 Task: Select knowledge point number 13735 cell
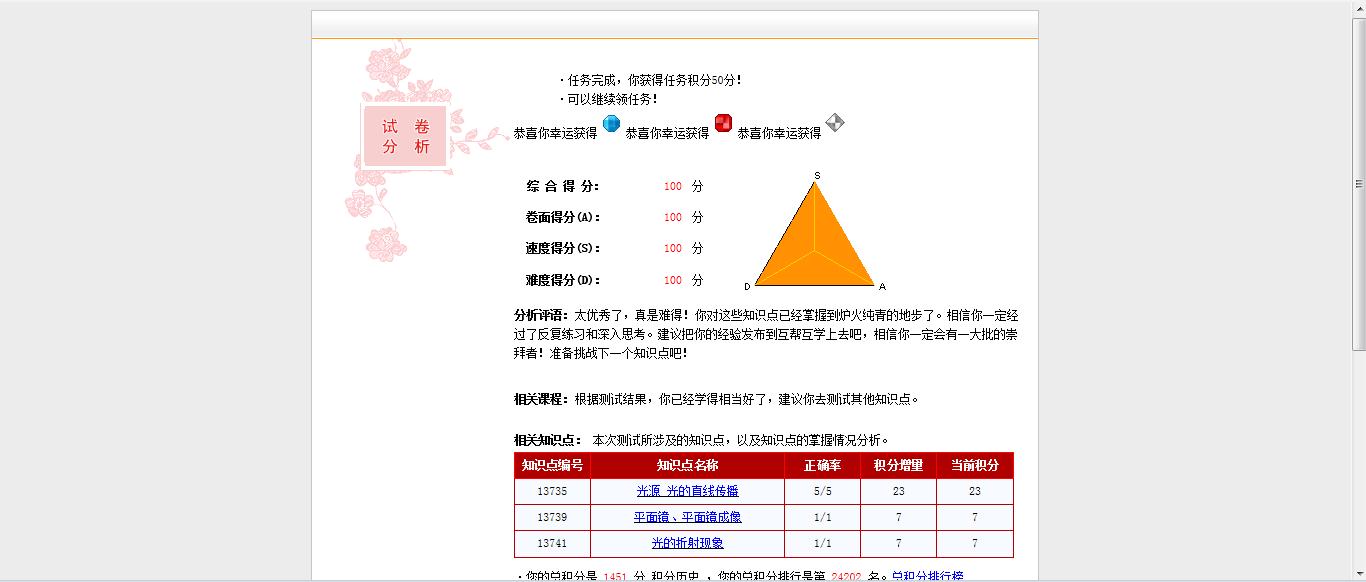tap(552, 491)
